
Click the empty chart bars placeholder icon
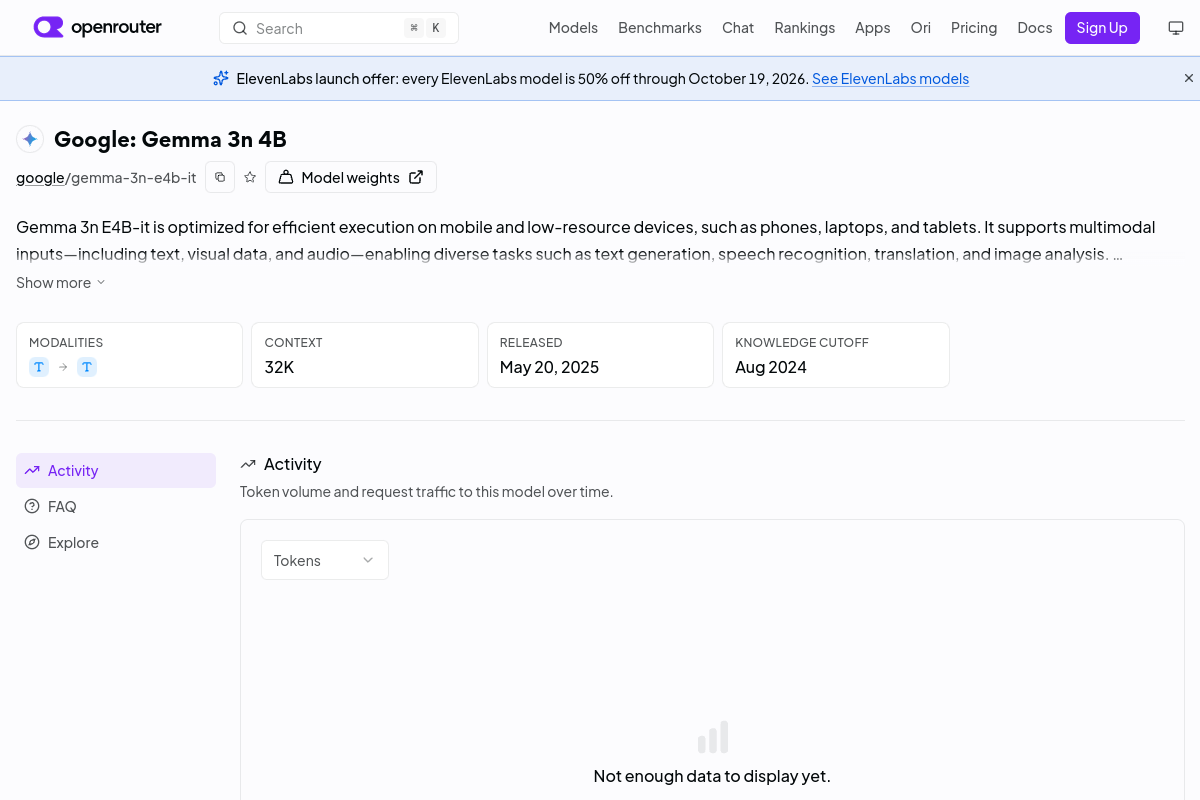point(712,738)
